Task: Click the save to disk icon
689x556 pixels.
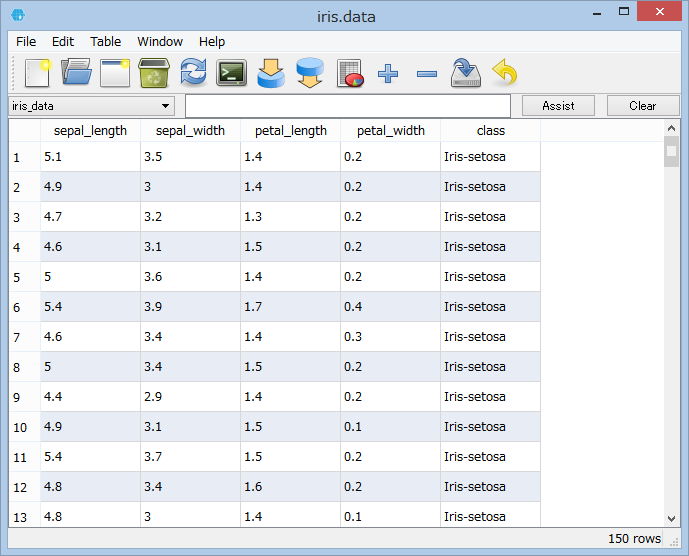Action: 466,73
